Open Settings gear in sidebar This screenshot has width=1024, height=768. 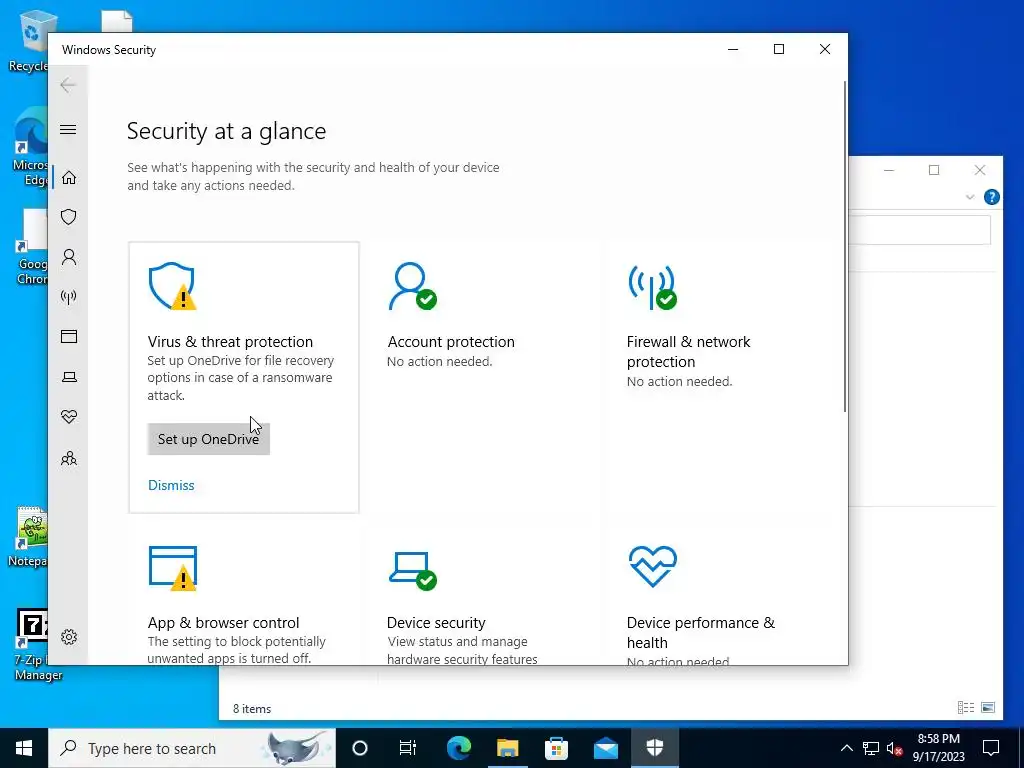(x=69, y=637)
